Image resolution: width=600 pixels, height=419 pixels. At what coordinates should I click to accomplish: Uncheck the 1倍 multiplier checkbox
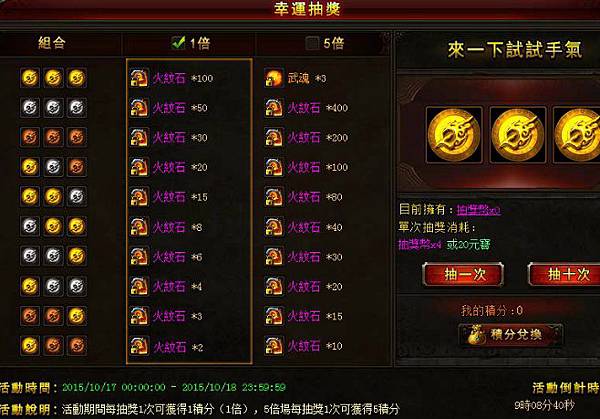(178, 43)
